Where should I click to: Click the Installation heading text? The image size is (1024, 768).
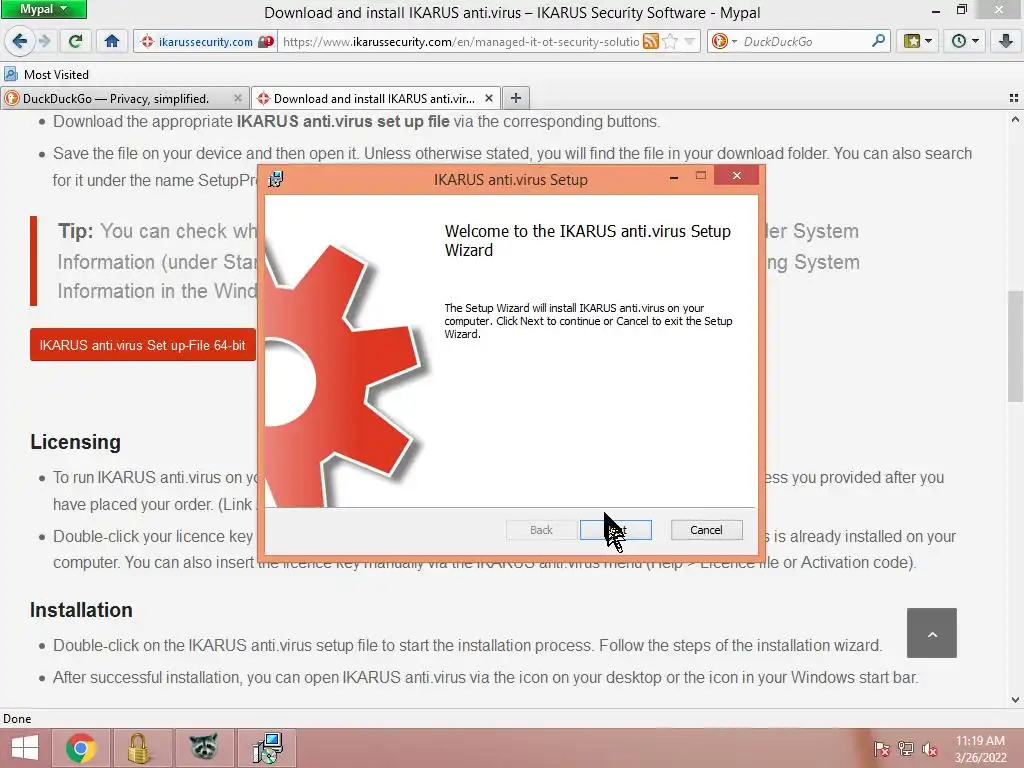tap(81, 610)
